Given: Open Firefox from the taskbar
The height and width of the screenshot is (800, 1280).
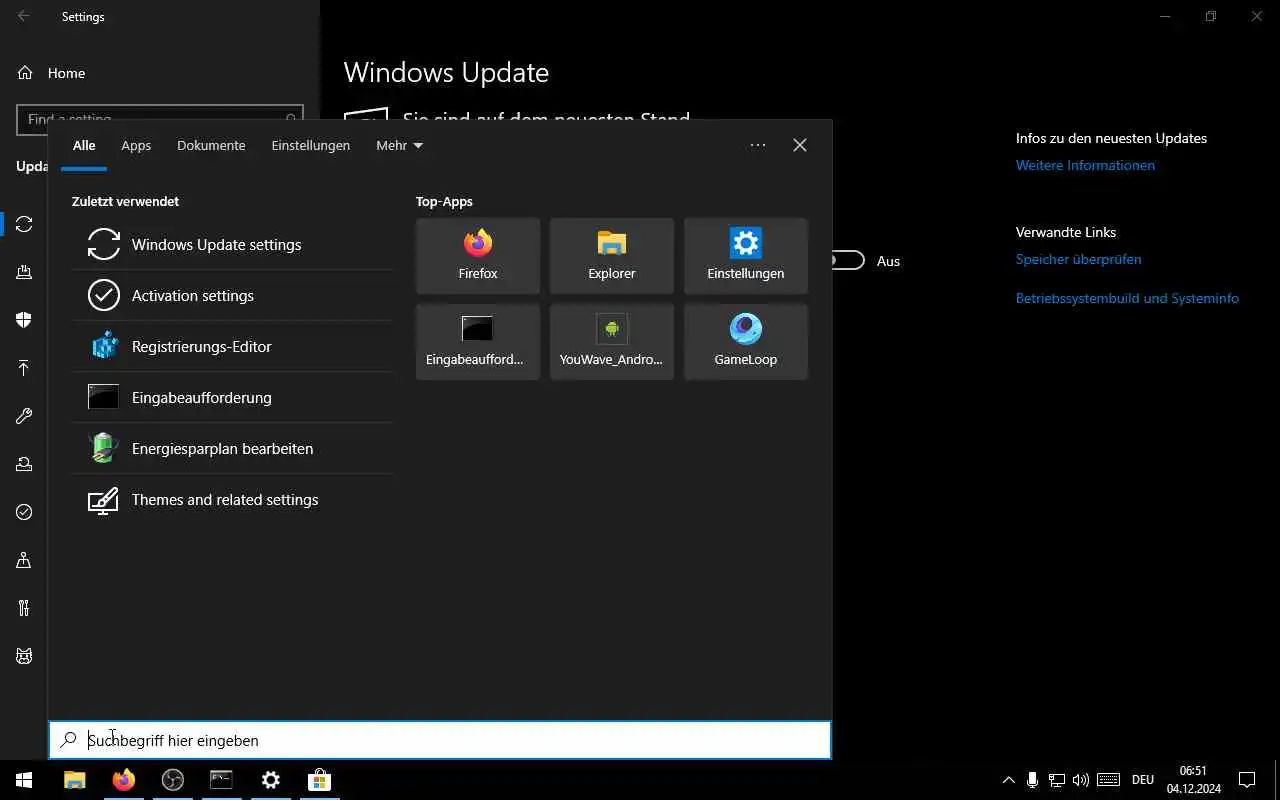Looking at the screenshot, I should click(x=124, y=780).
